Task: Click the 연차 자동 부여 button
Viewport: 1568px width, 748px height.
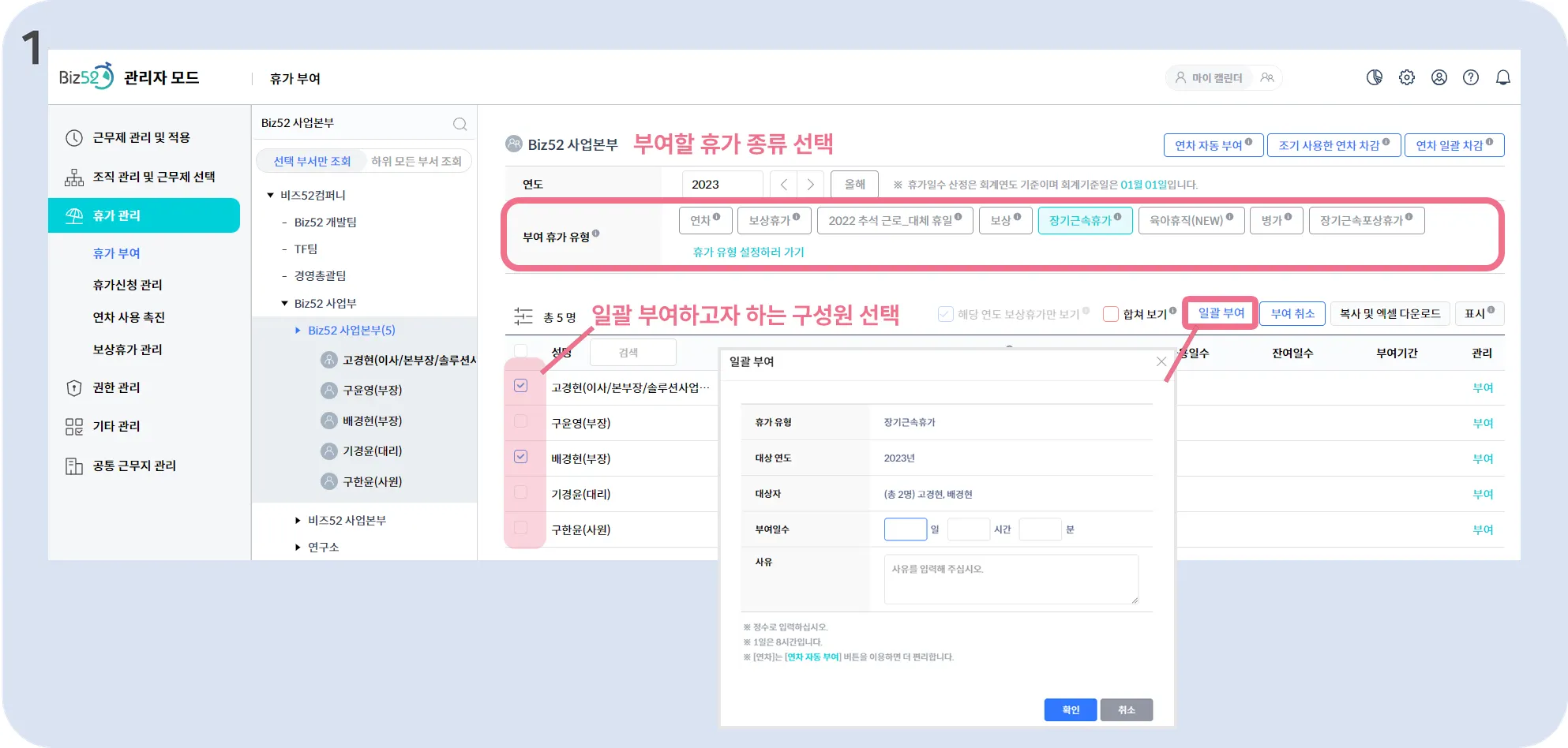Action: (x=1214, y=145)
